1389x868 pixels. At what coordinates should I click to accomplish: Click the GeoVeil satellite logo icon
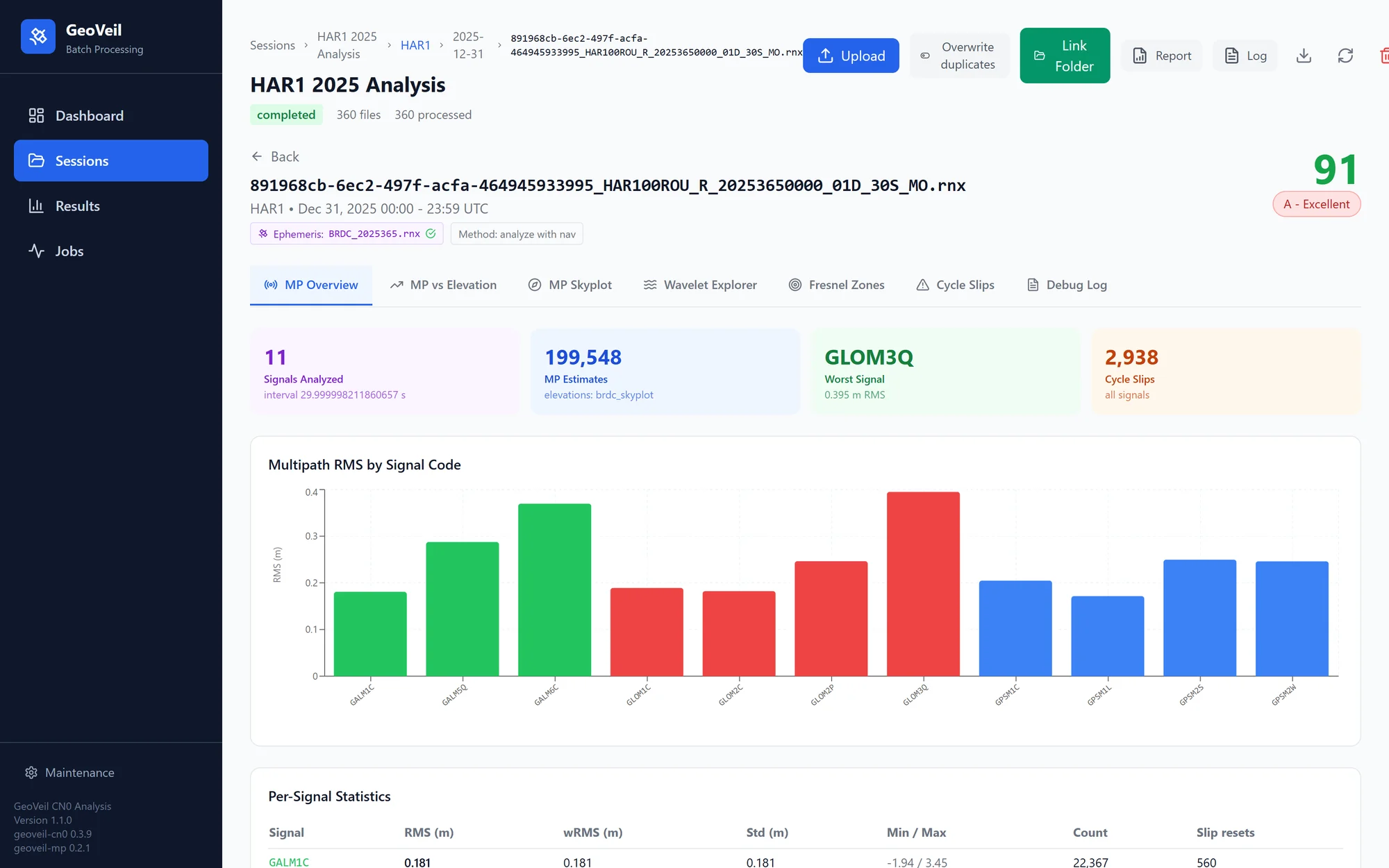(38, 36)
